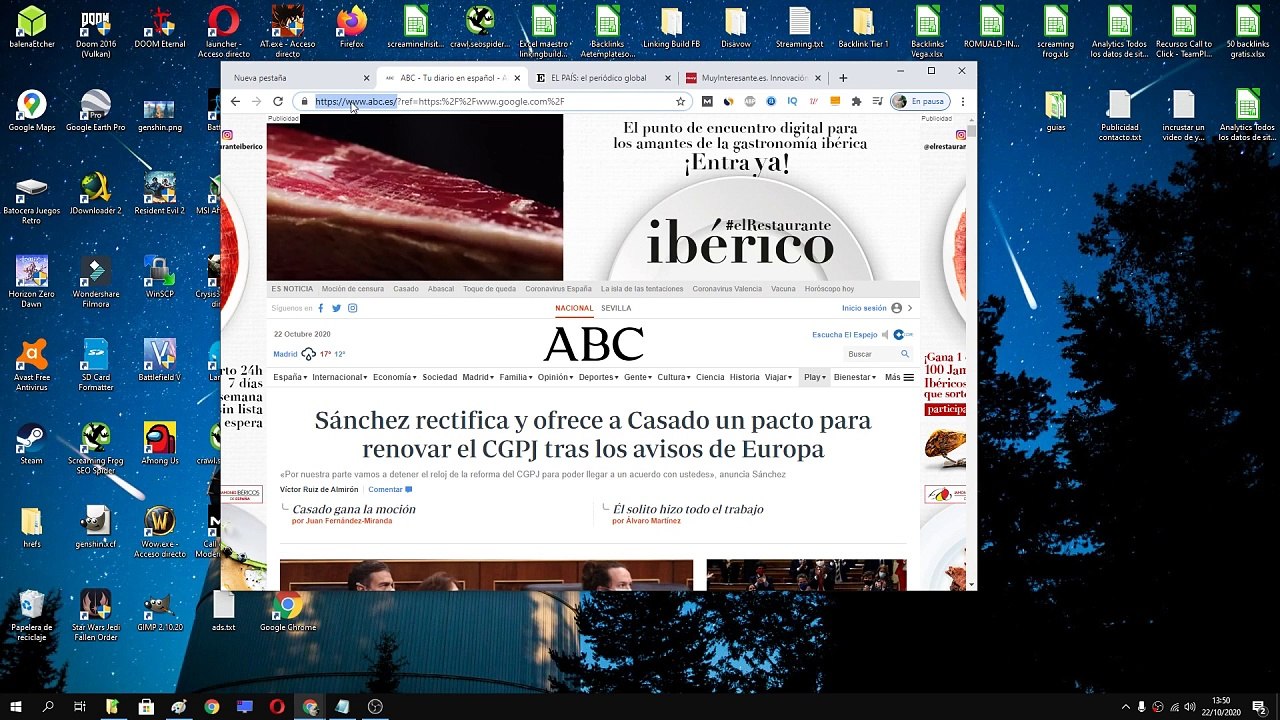Open the media control playlist icon

click(877, 101)
